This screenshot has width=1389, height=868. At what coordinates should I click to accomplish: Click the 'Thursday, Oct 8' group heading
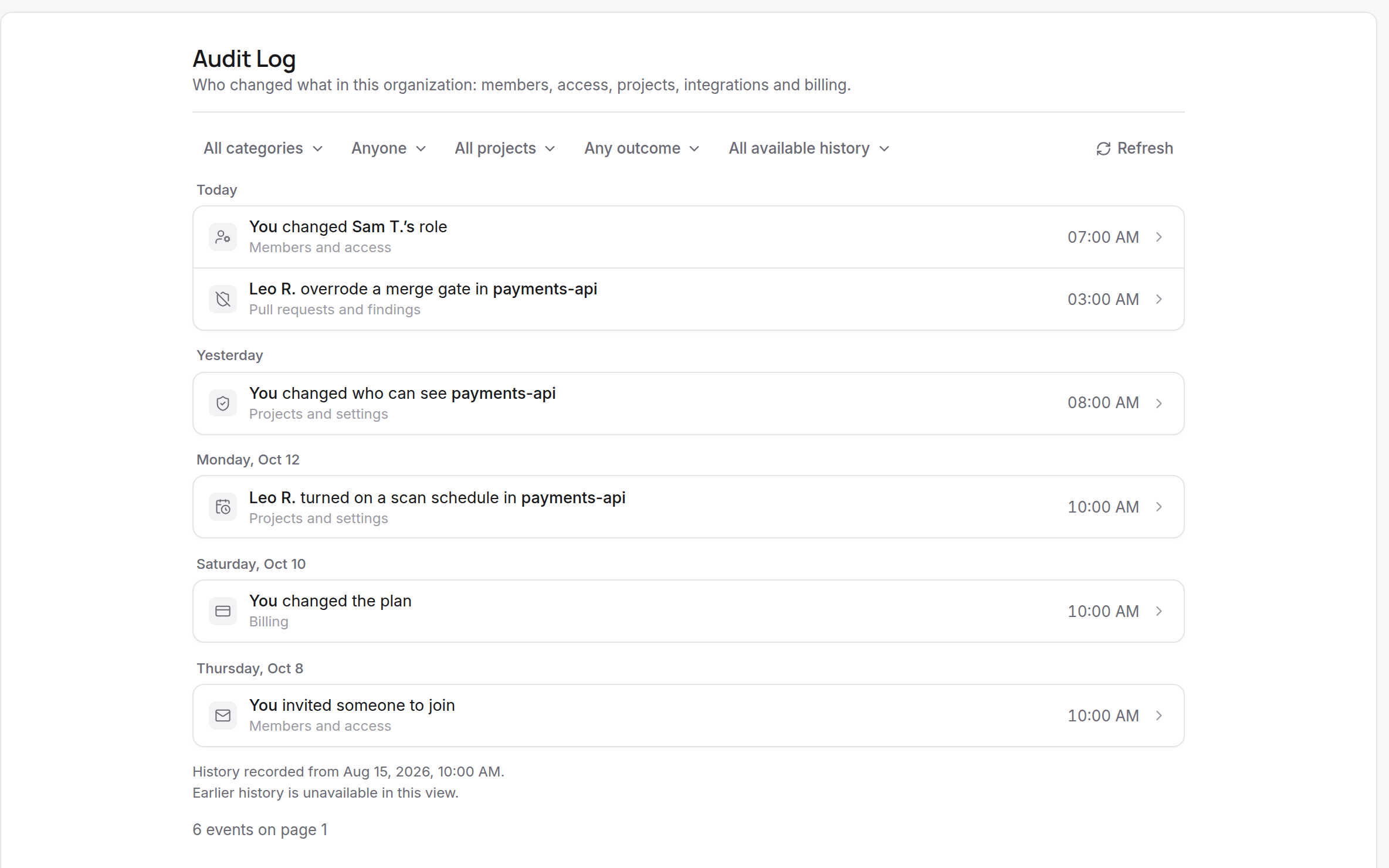[x=249, y=669]
